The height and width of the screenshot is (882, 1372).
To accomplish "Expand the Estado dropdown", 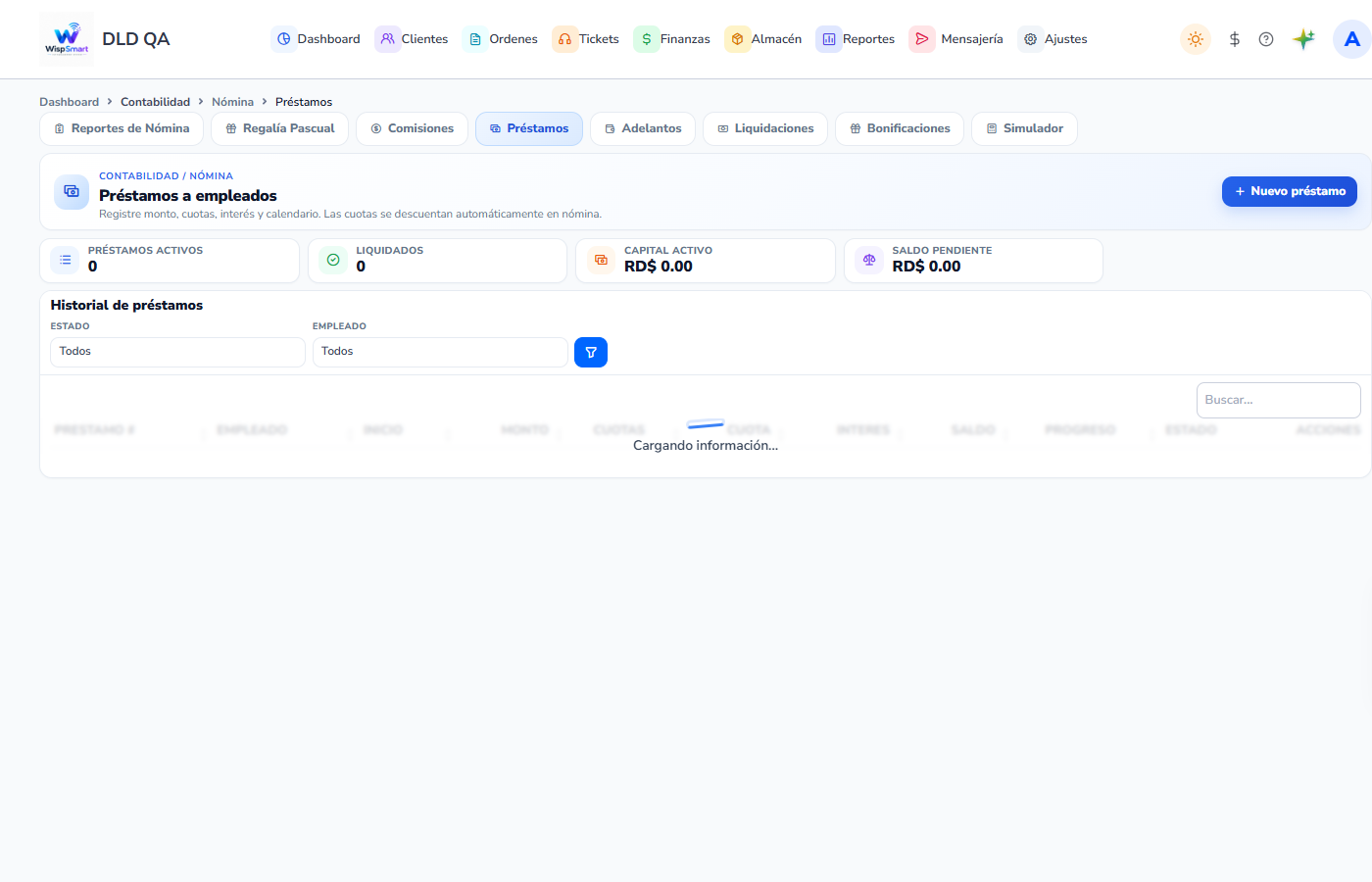I will coord(177,352).
